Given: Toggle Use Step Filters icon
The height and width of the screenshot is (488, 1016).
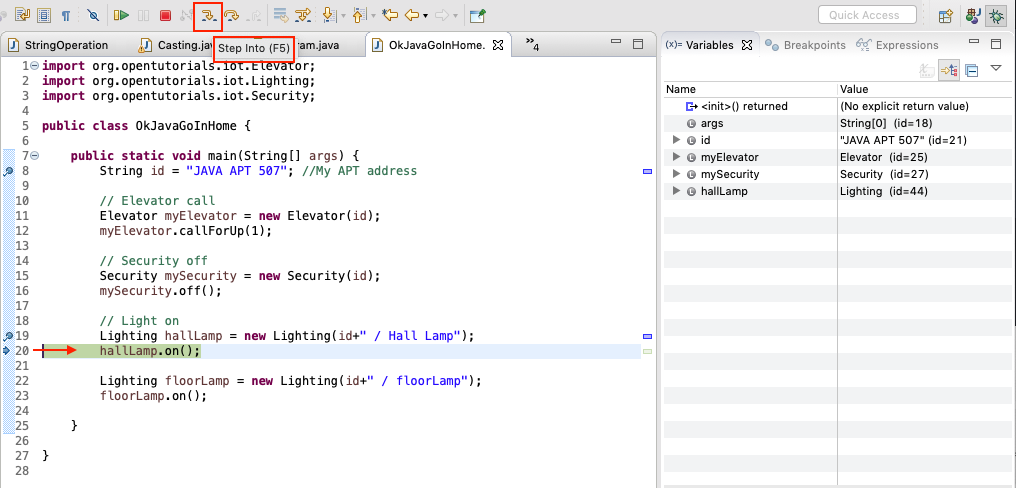Looking at the screenshot, I should click(303, 16).
